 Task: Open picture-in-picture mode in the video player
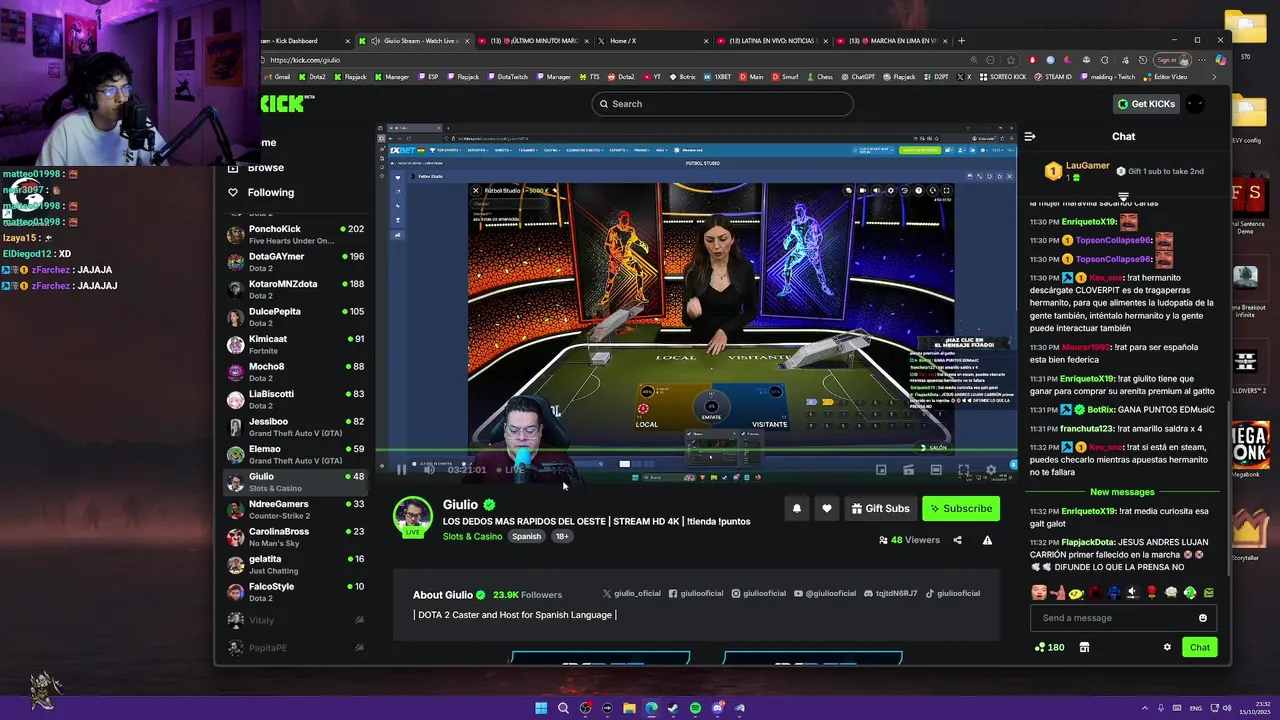pyautogui.click(x=881, y=470)
